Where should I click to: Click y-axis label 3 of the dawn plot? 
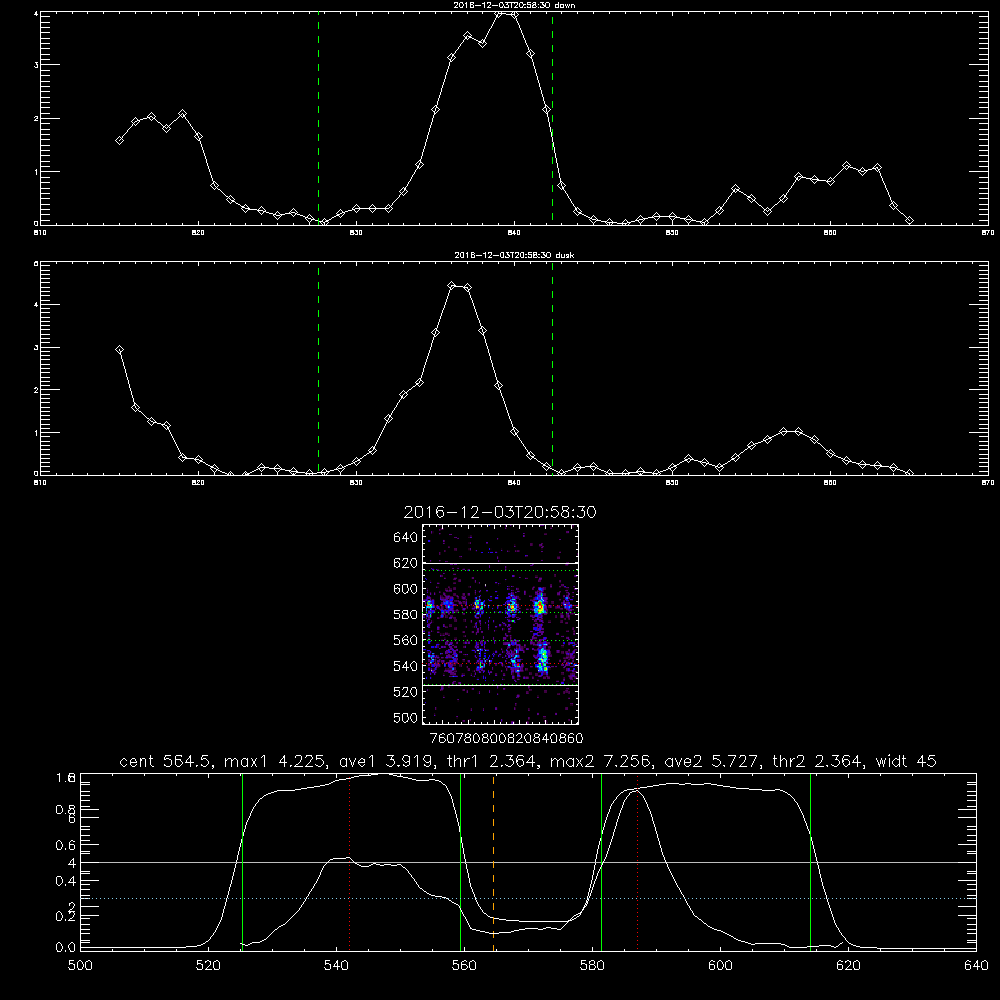(x=36, y=65)
